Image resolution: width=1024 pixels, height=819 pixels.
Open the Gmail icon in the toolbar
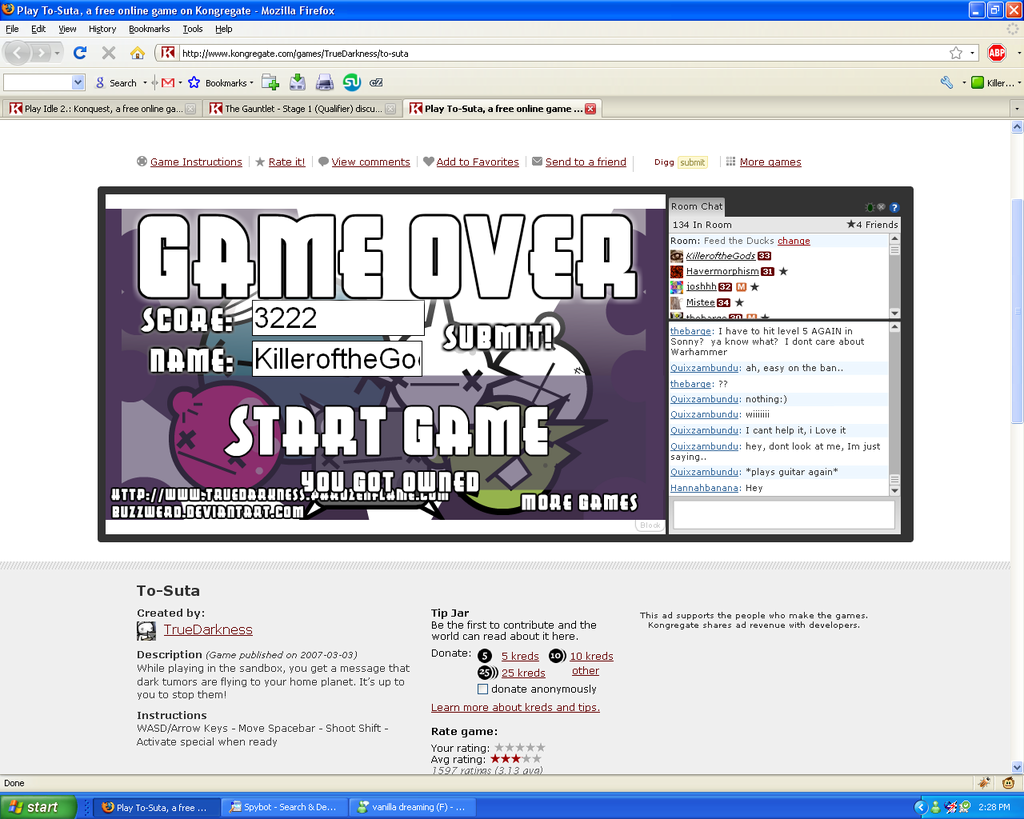pyautogui.click(x=168, y=83)
